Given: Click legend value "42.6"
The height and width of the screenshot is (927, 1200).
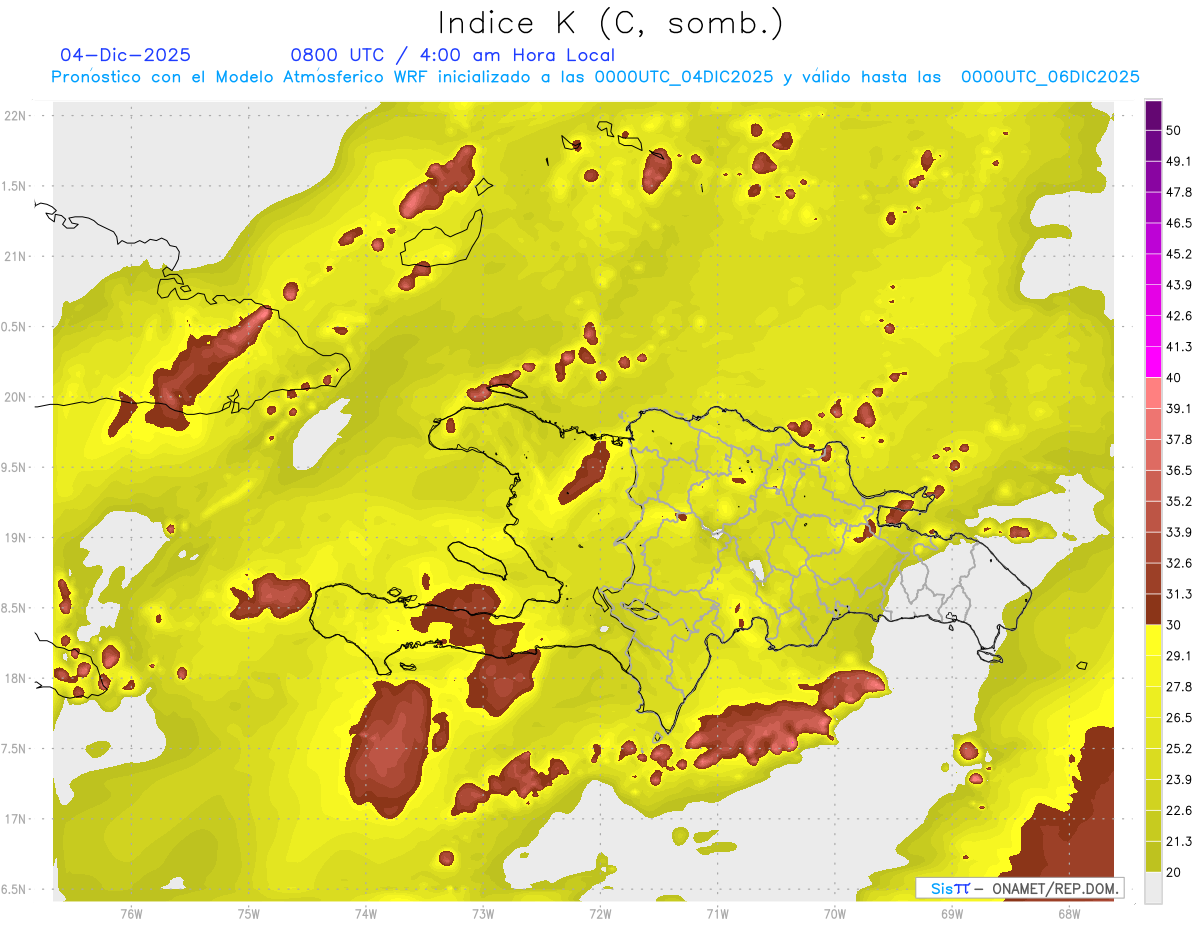Looking at the screenshot, I should pos(1179,316).
